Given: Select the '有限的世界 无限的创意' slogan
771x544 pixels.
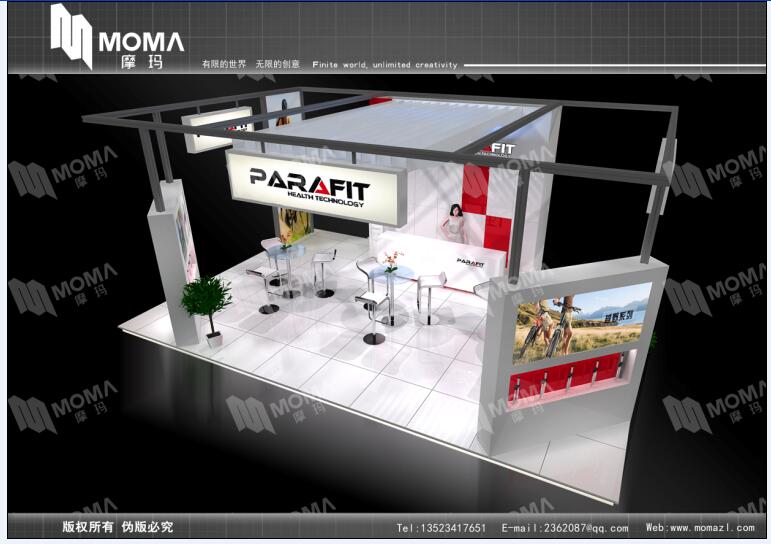Looking at the screenshot, I should tap(251, 64).
